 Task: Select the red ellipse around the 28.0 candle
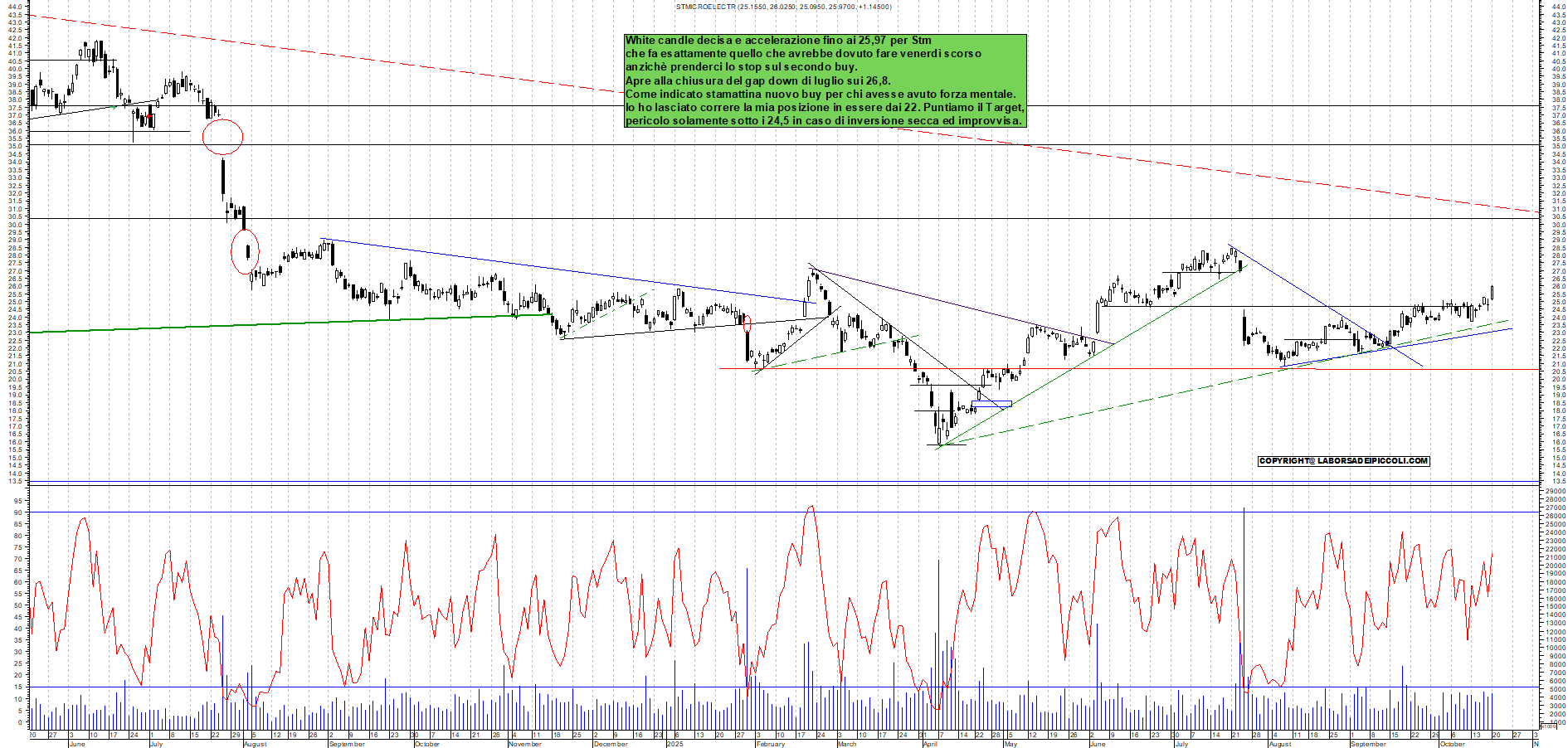tap(245, 251)
